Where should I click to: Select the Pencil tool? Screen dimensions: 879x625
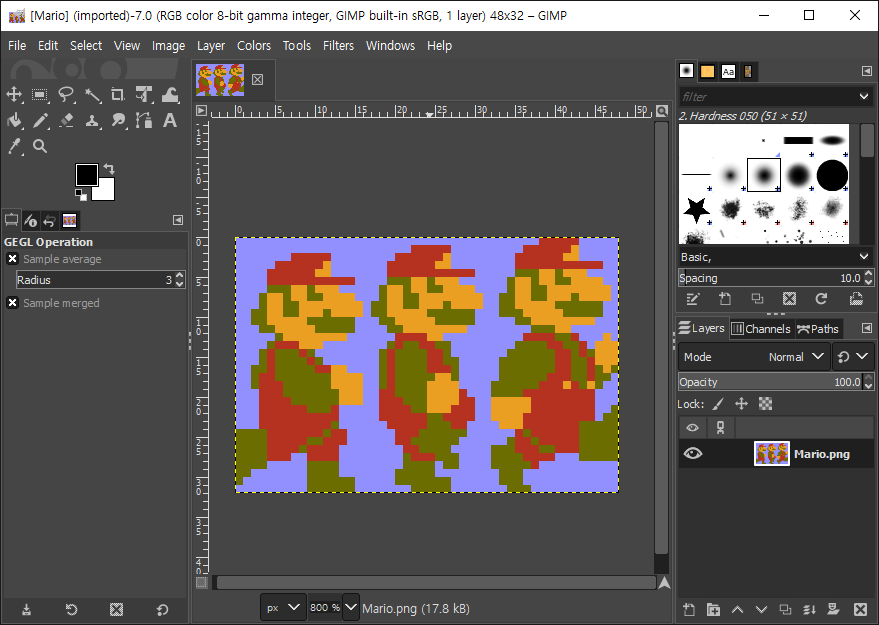[x=40, y=120]
